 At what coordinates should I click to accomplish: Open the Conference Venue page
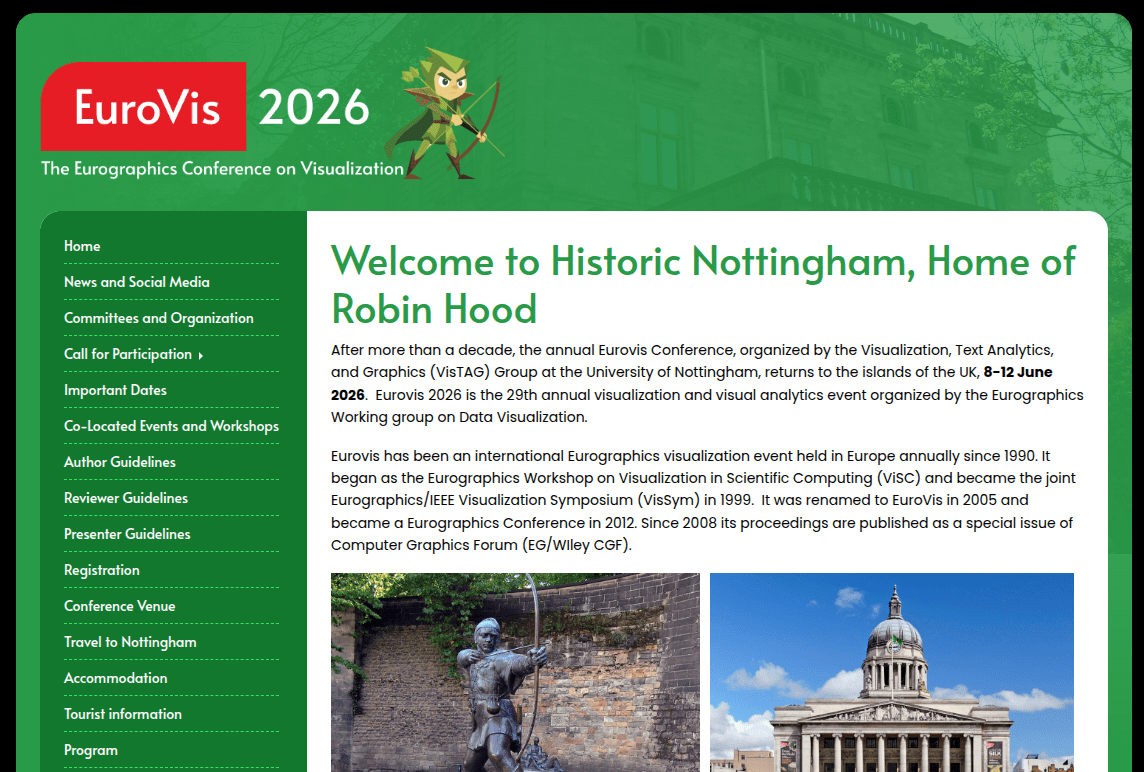120,606
